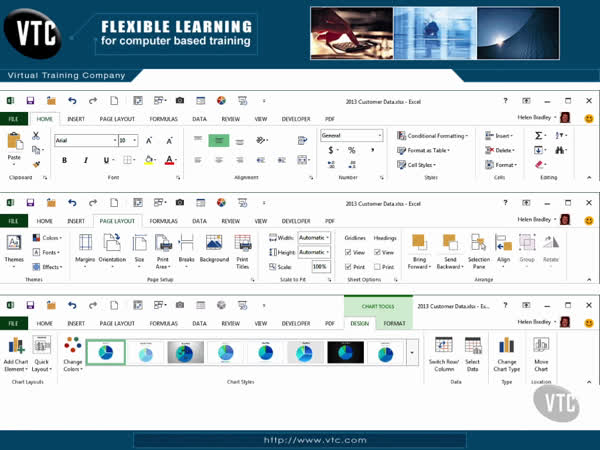
Task: Click Switch Row/Column icon
Action: (444, 345)
